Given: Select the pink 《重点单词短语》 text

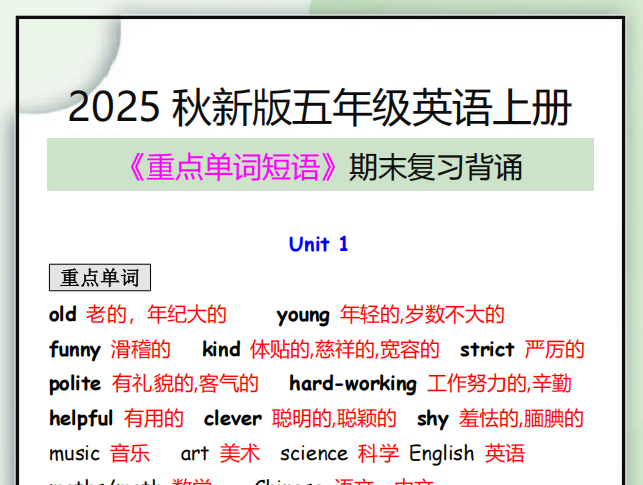Looking at the screenshot, I should tap(232, 166).
